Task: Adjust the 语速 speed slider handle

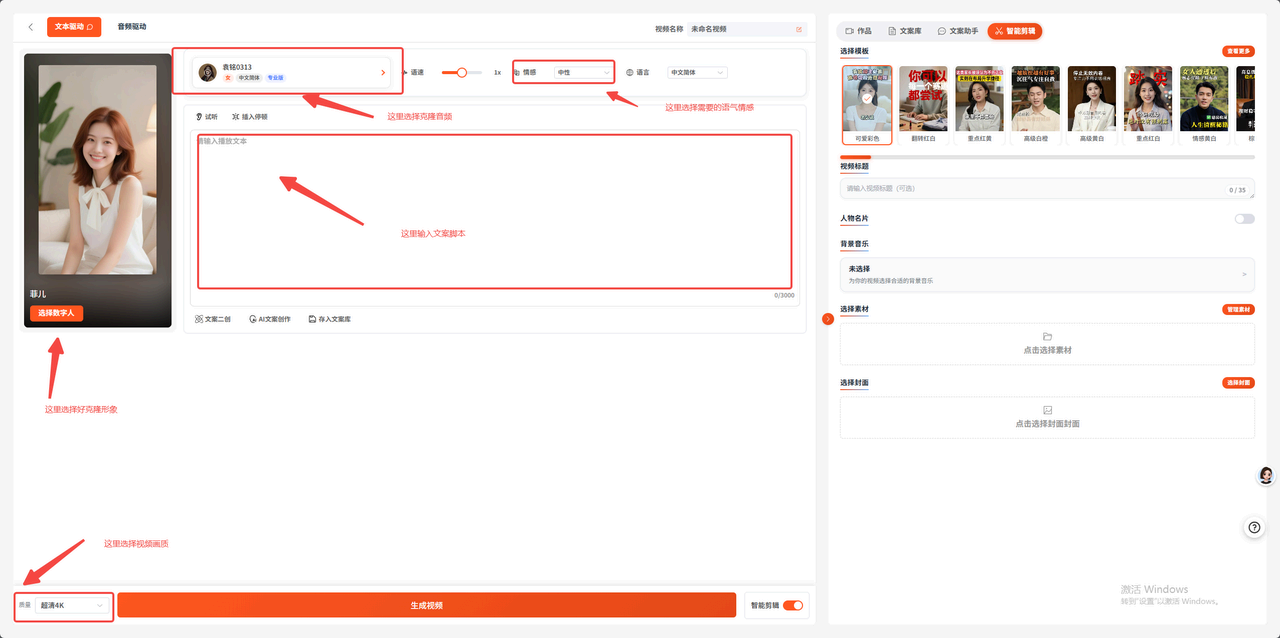Action: click(462, 72)
